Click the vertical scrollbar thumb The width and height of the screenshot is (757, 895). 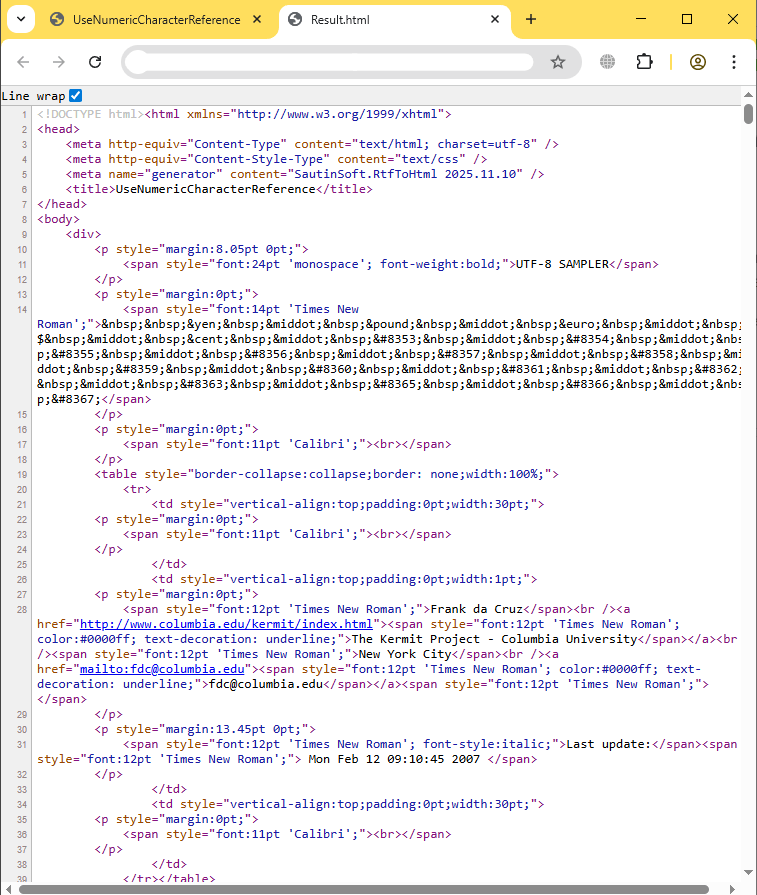pos(748,113)
